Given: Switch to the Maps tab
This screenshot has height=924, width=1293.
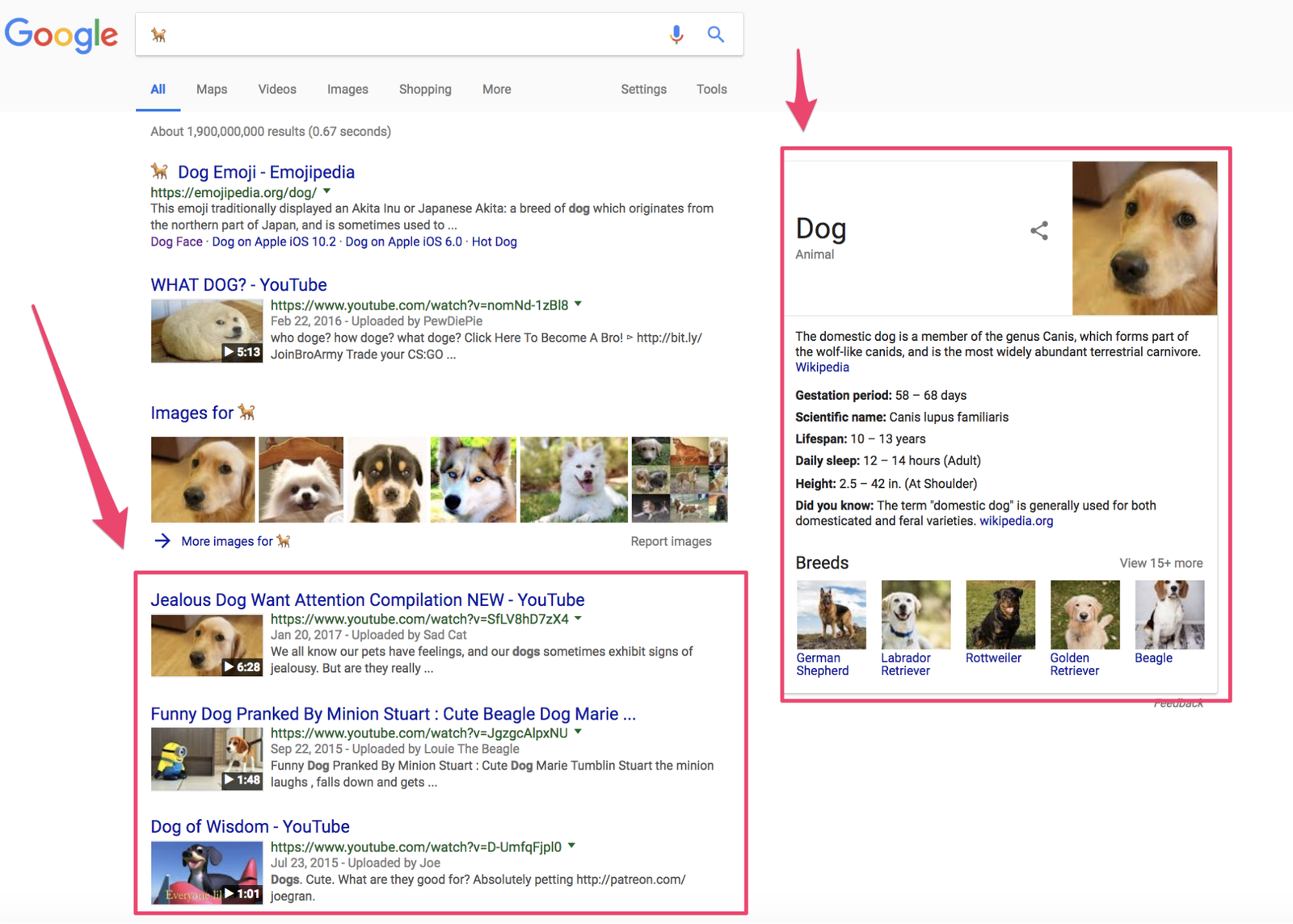Looking at the screenshot, I should click(212, 90).
